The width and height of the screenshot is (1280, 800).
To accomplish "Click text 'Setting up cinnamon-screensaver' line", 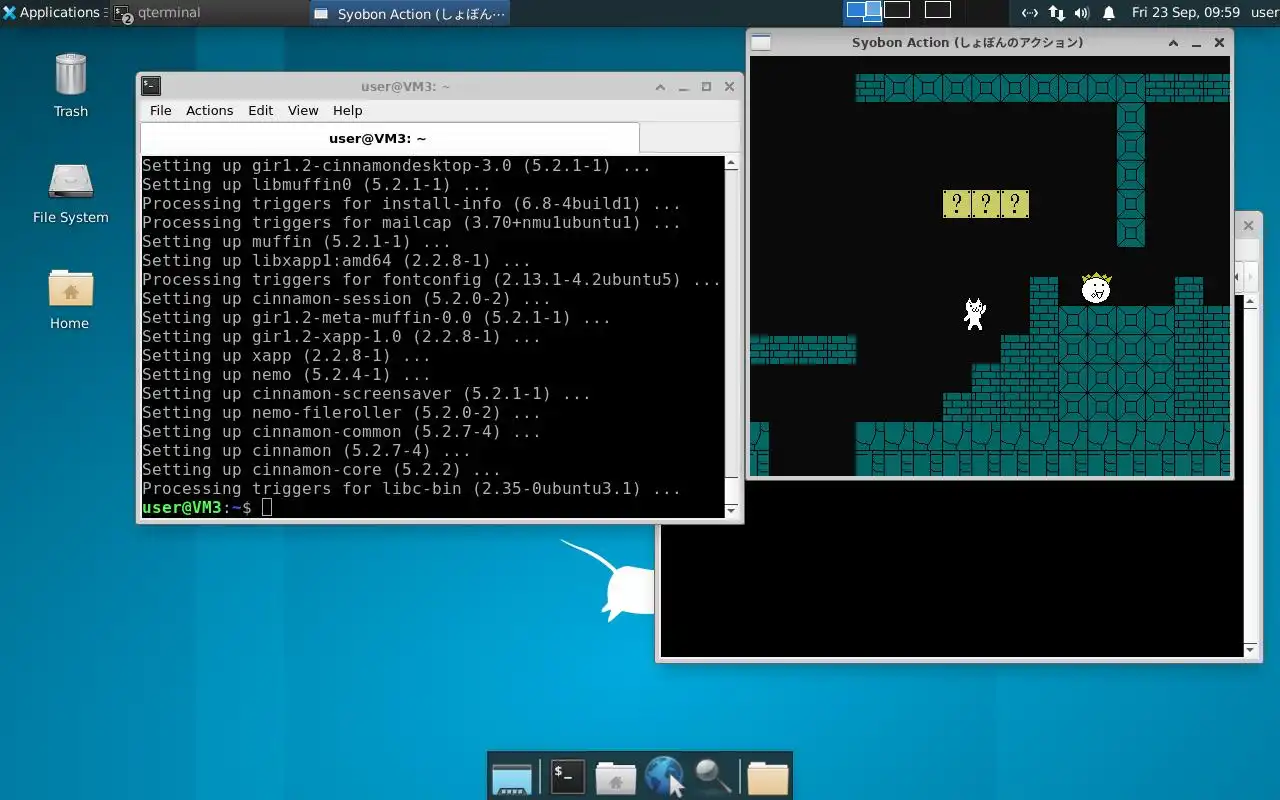I will pyautogui.click(x=366, y=394).
